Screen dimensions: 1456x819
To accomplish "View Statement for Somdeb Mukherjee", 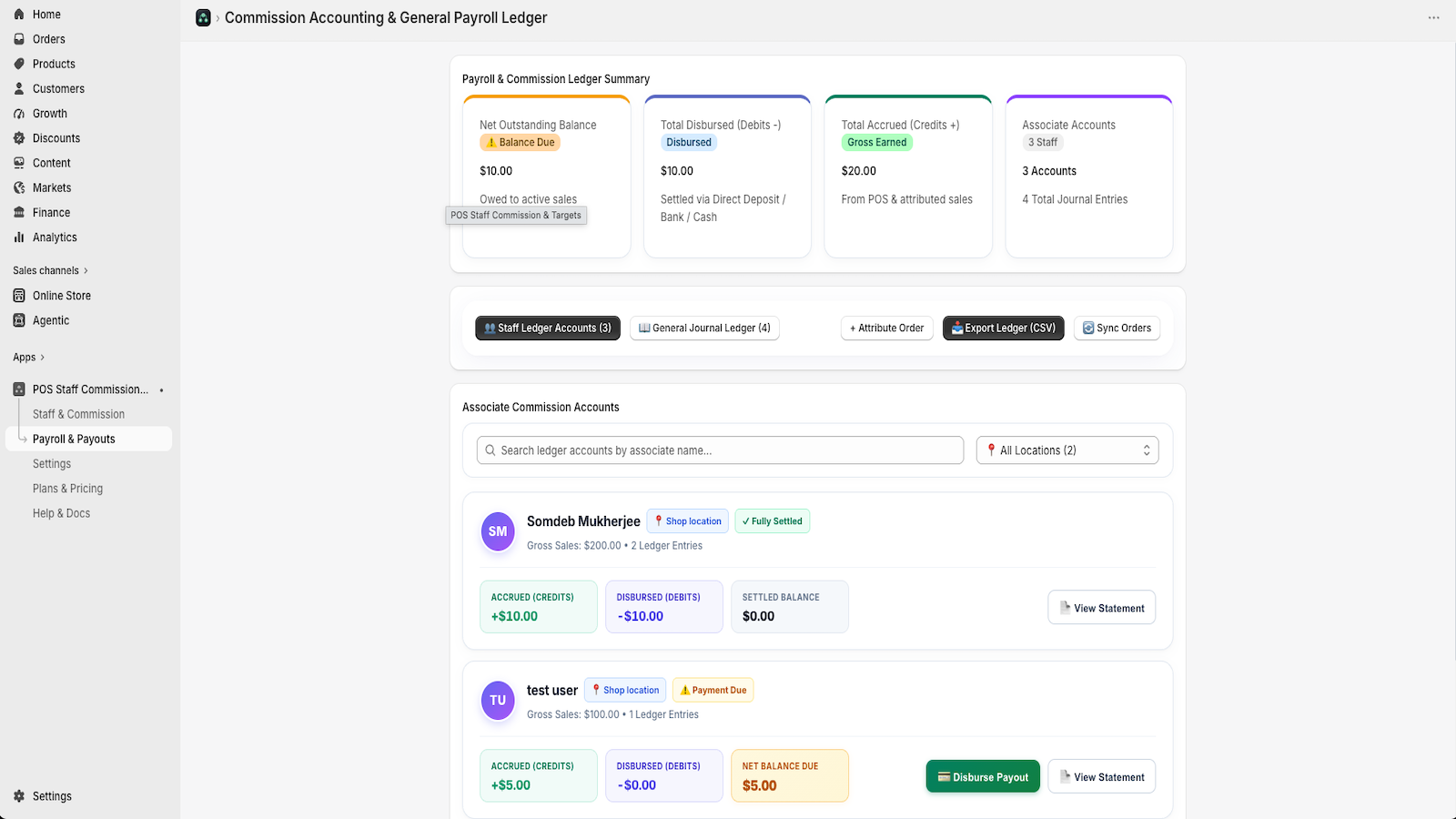I will 1101,608.
